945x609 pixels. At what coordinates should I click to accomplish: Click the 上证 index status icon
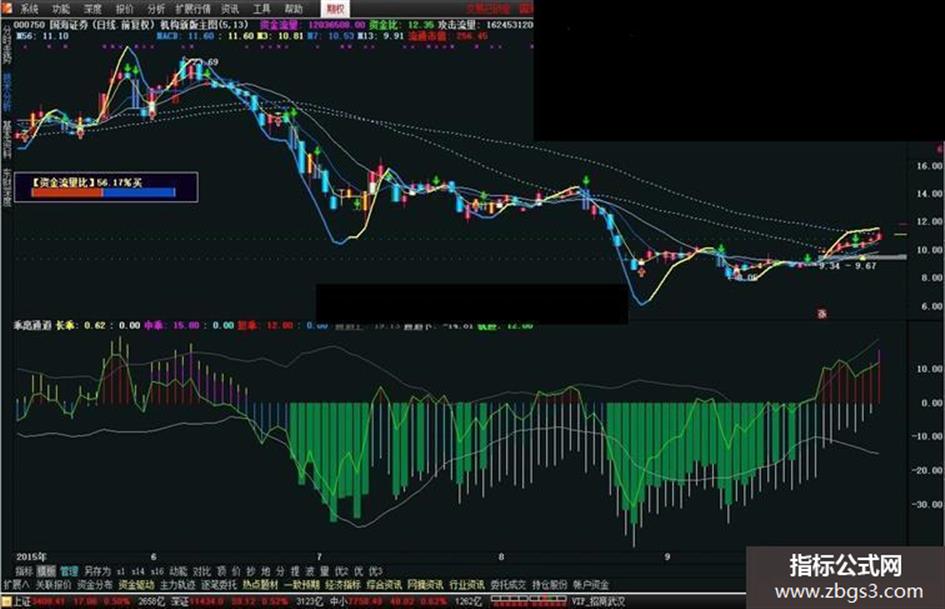pyautogui.click(x=7, y=601)
